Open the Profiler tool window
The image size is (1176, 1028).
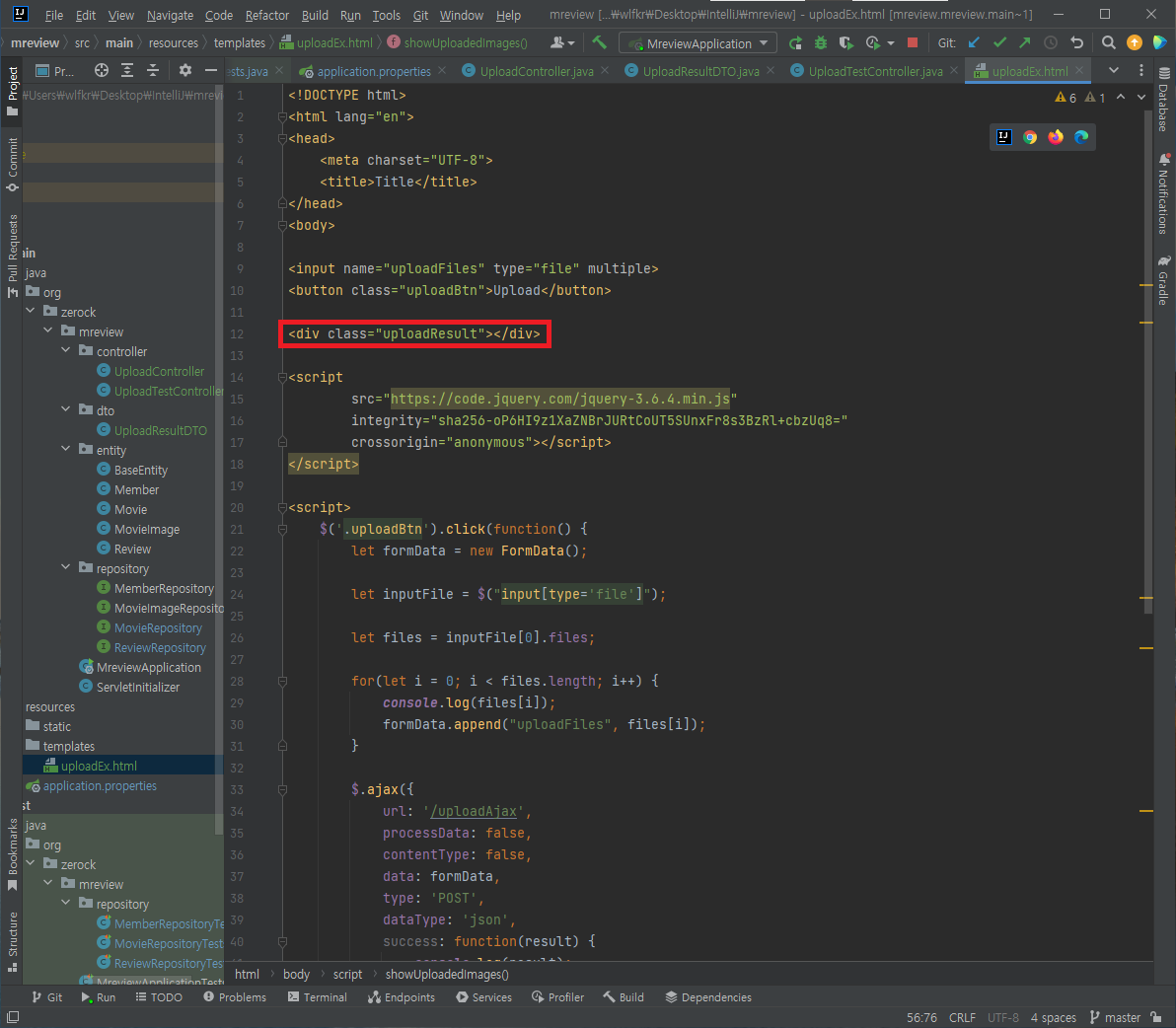coord(557,997)
